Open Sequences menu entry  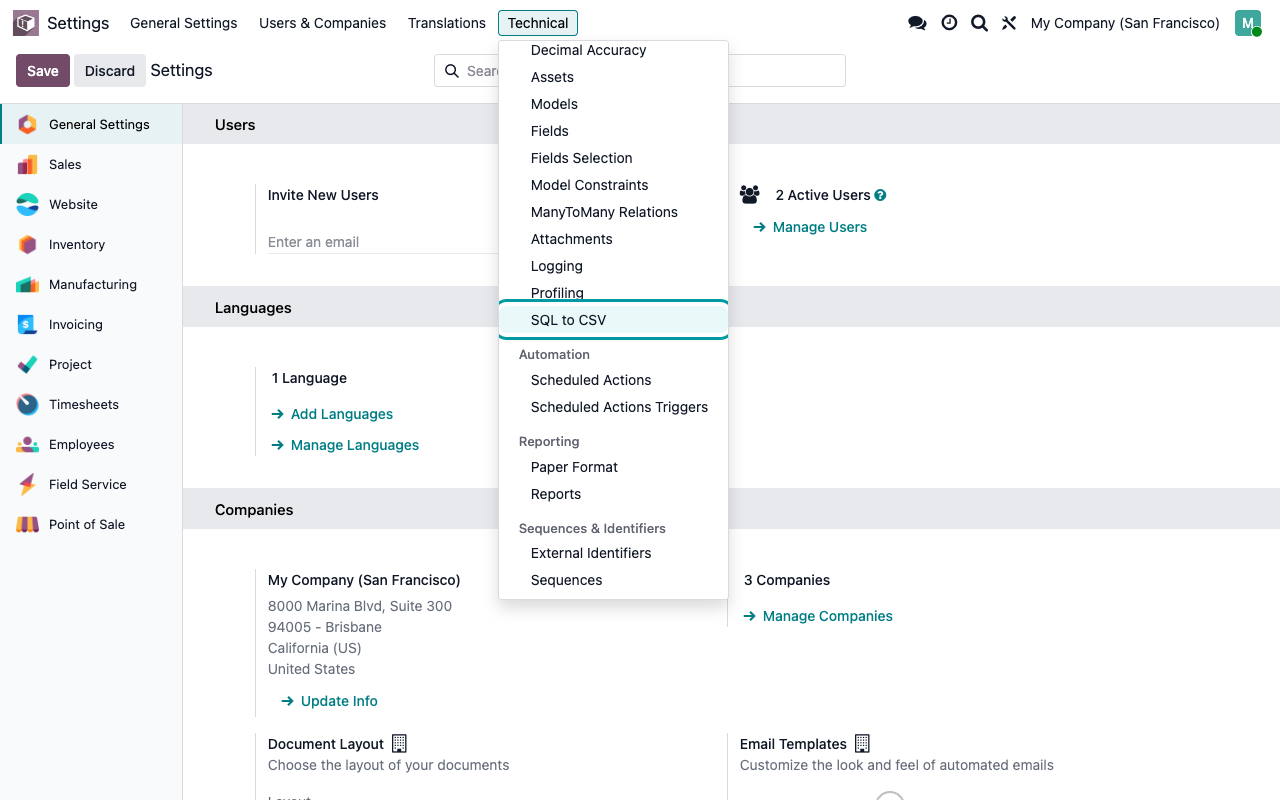[613, 580]
